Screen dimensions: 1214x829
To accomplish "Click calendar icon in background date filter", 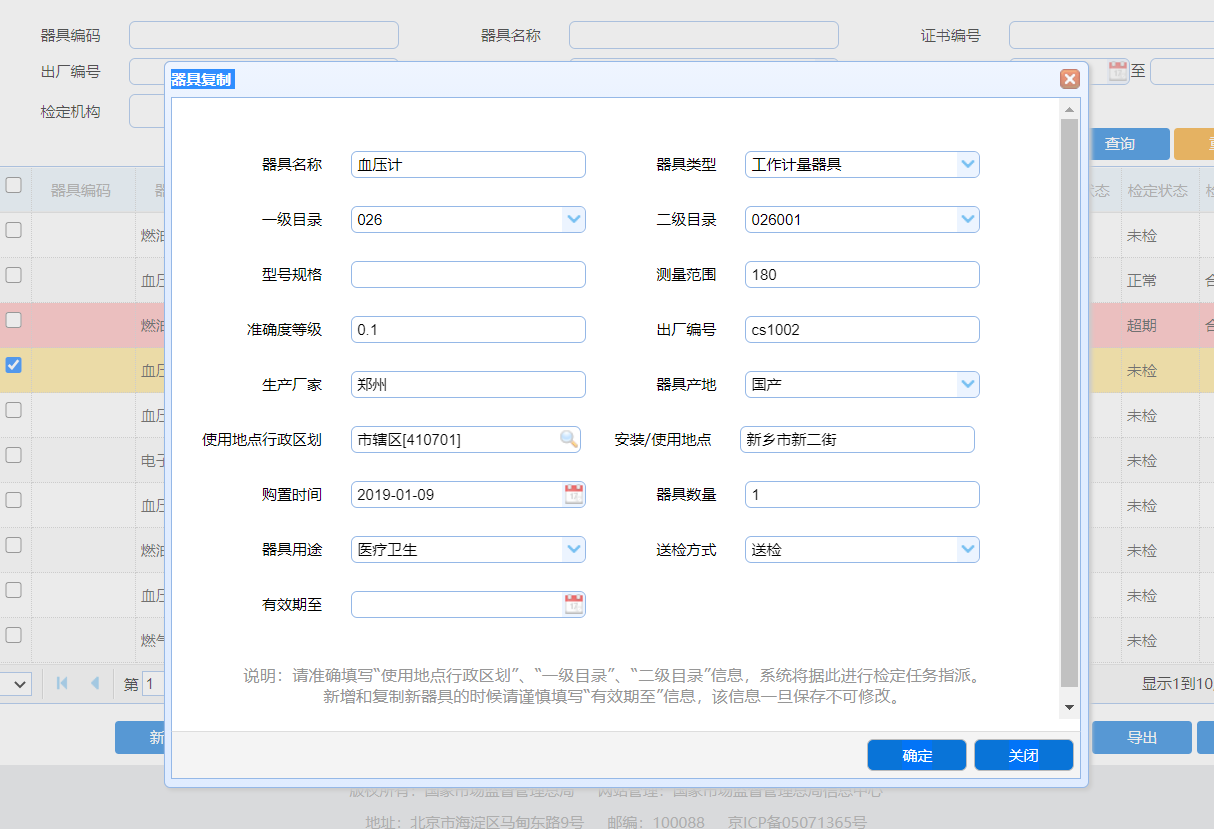I will (1118, 71).
